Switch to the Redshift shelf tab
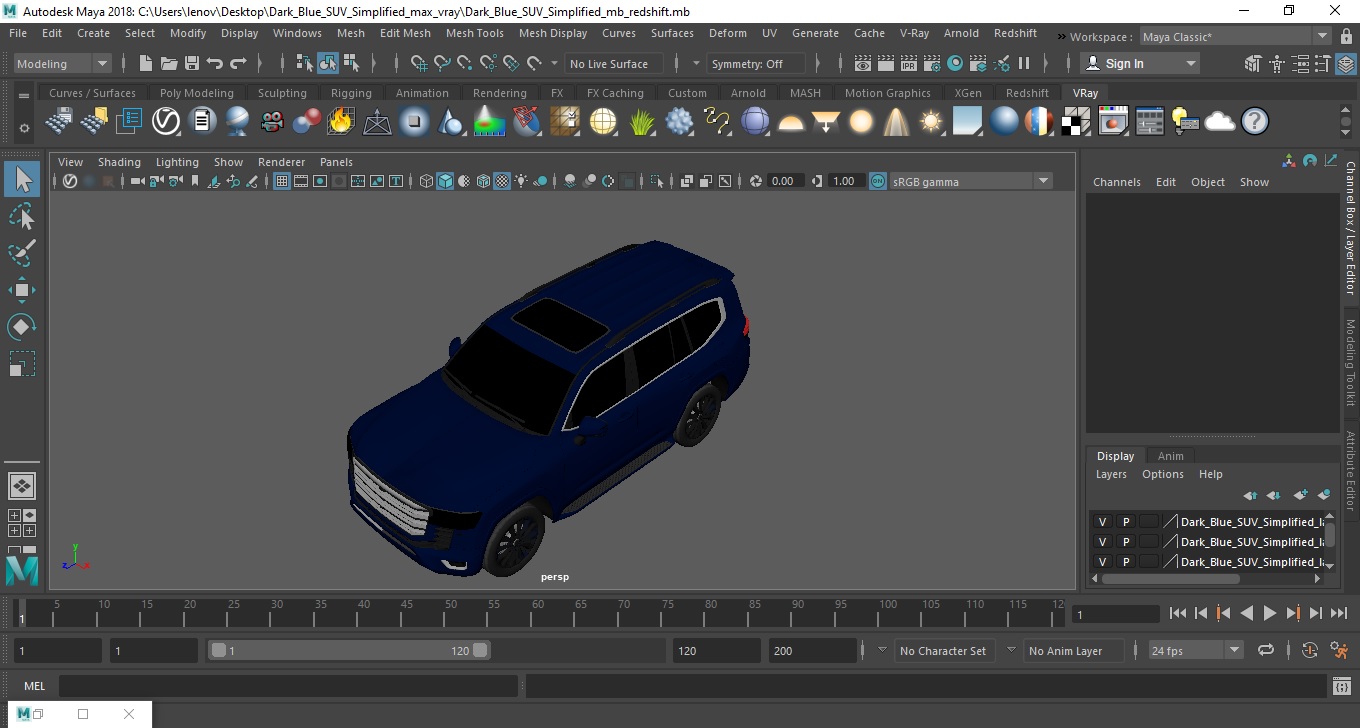The image size is (1360, 728). click(1027, 93)
